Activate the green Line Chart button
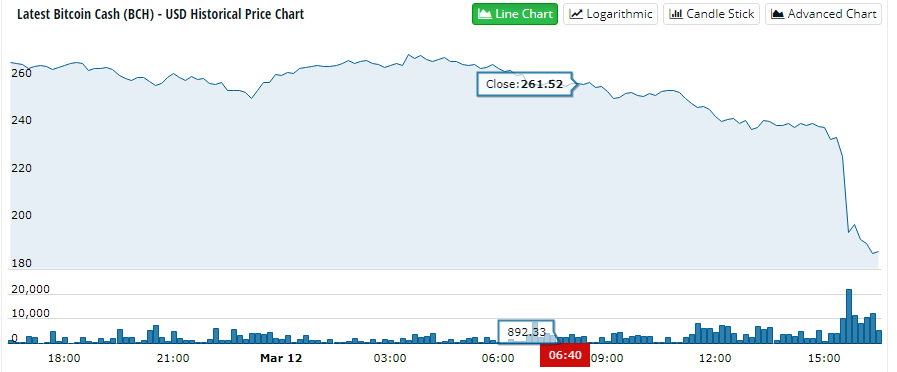The height and width of the screenshot is (372, 897). [x=515, y=14]
